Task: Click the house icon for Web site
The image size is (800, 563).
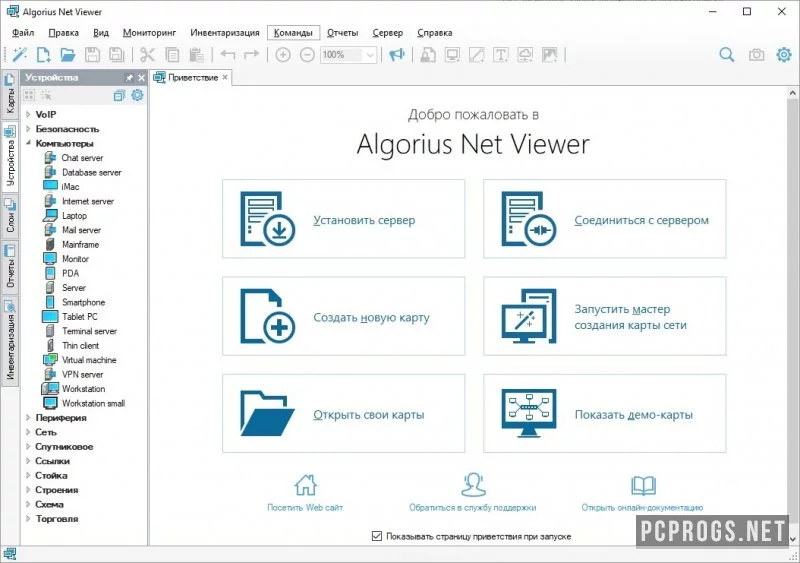Action: (305, 485)
